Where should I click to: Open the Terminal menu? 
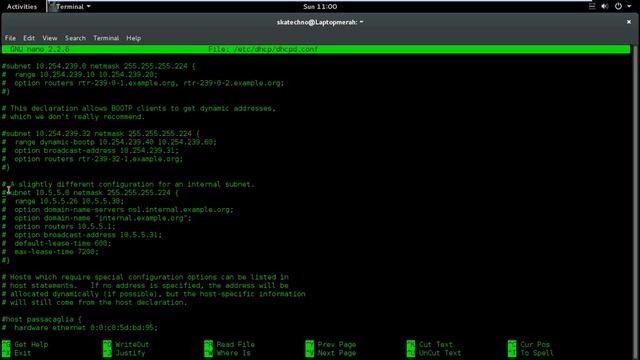[x=106, y=38]
